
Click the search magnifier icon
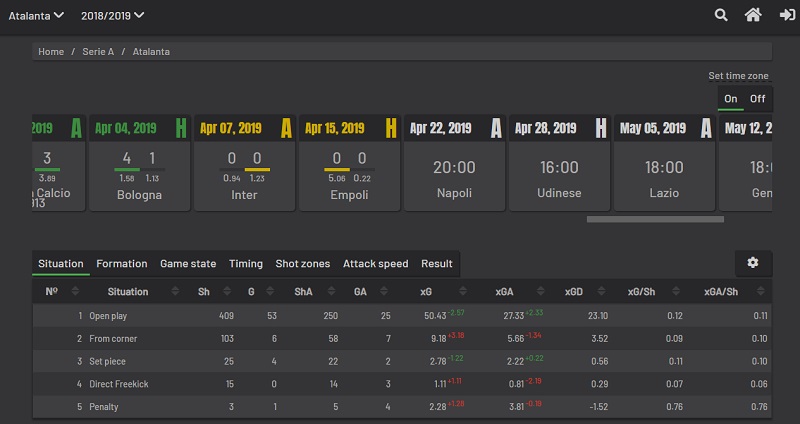[721, 15]
